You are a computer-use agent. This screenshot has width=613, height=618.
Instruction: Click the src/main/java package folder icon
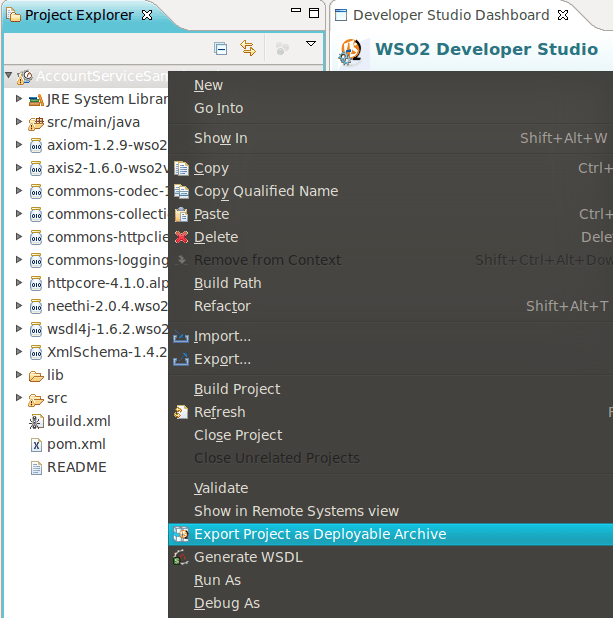coord(36,123)
